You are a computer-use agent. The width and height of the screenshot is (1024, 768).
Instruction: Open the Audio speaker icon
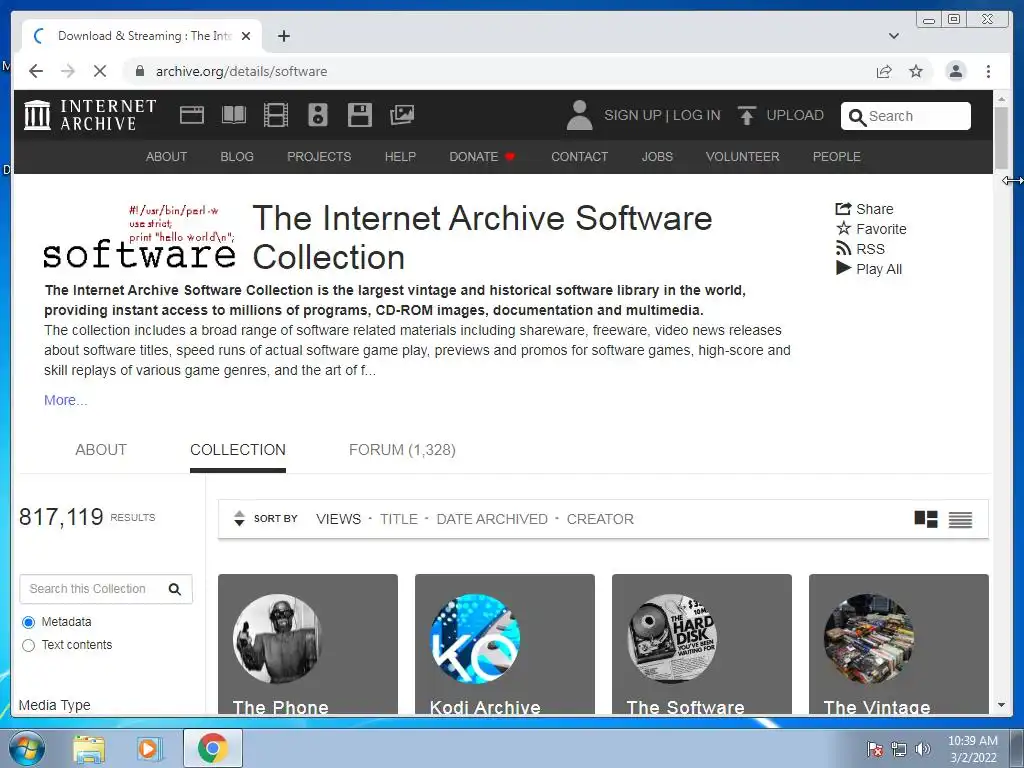(x=317, y=115)
